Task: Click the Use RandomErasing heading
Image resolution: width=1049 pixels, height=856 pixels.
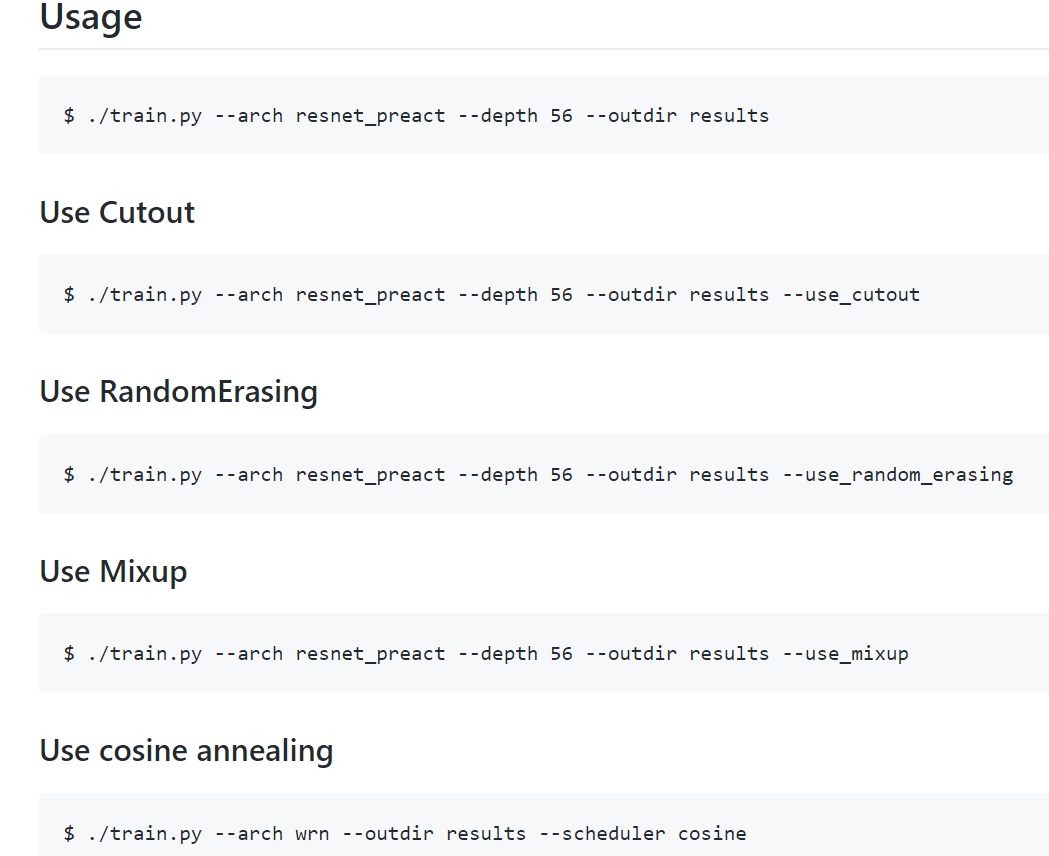Action: point(178,391)
